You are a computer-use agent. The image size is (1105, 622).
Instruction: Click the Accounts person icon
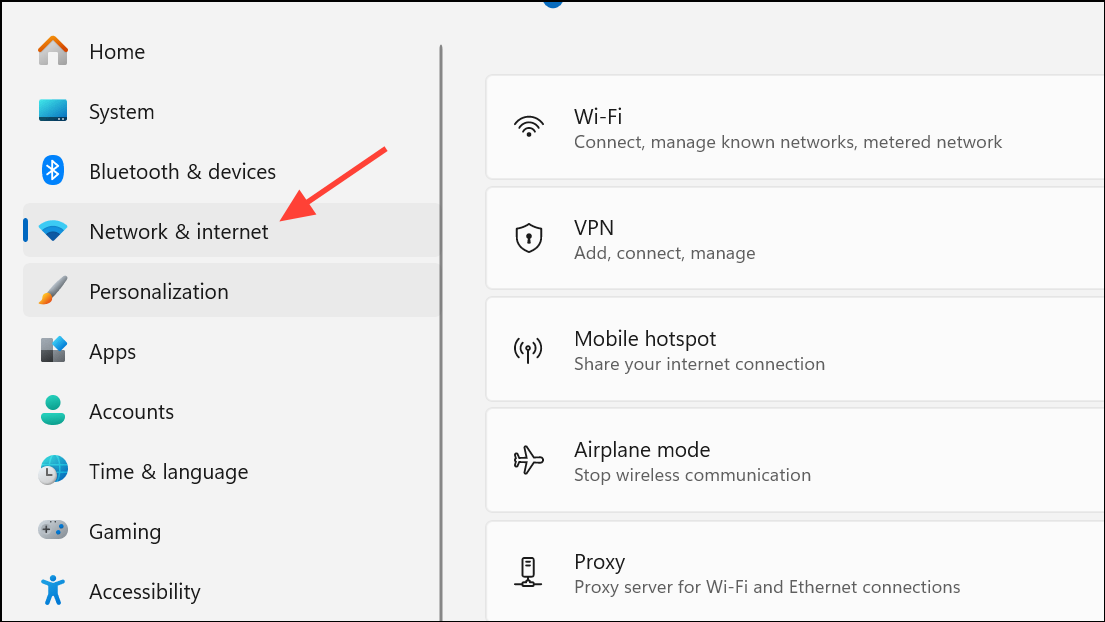pyautogui.click(x=53, y=410)
